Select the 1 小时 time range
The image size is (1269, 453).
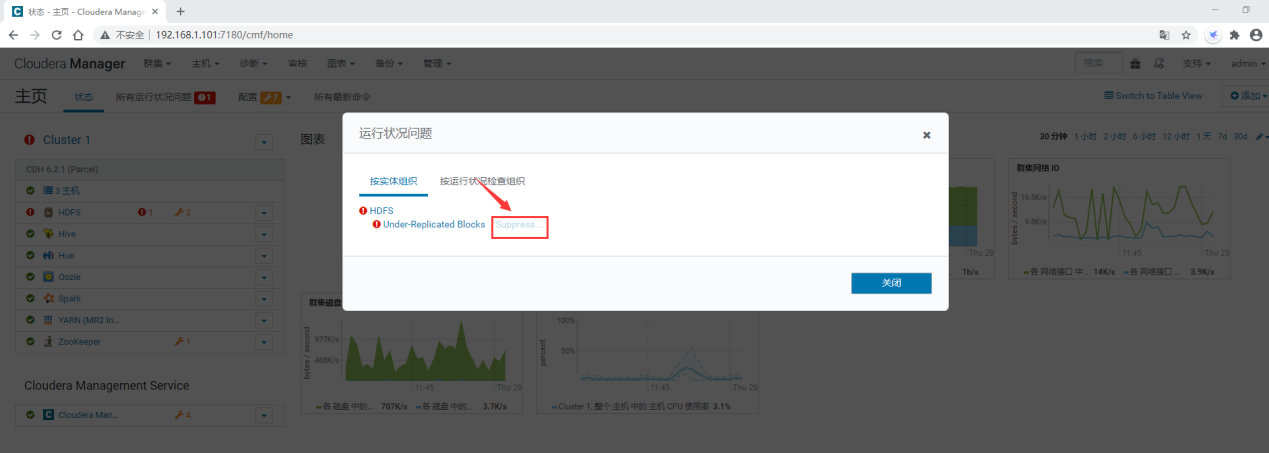[x=1085, y=136]
